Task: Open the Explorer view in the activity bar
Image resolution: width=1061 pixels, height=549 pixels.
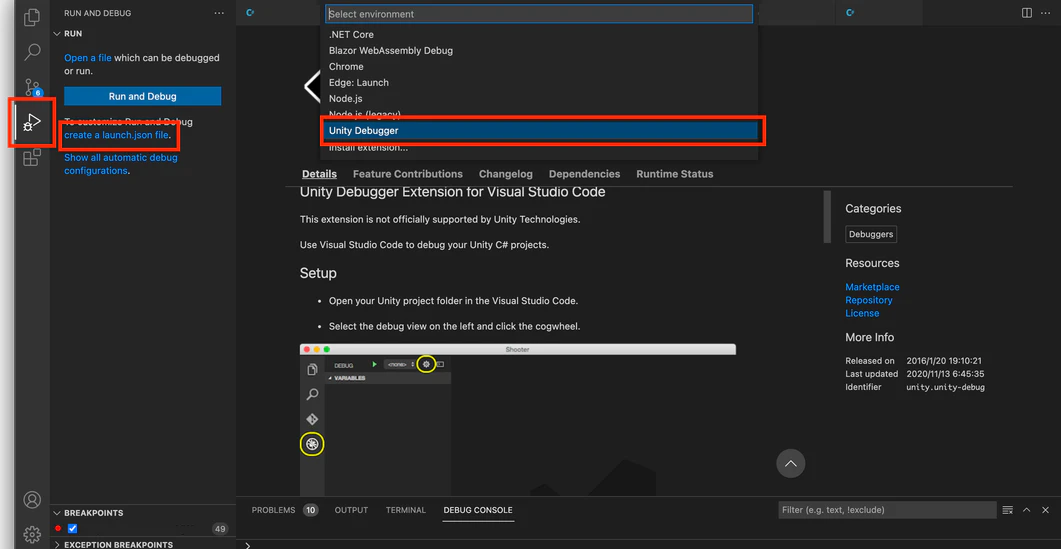Action: pos(32,18)
